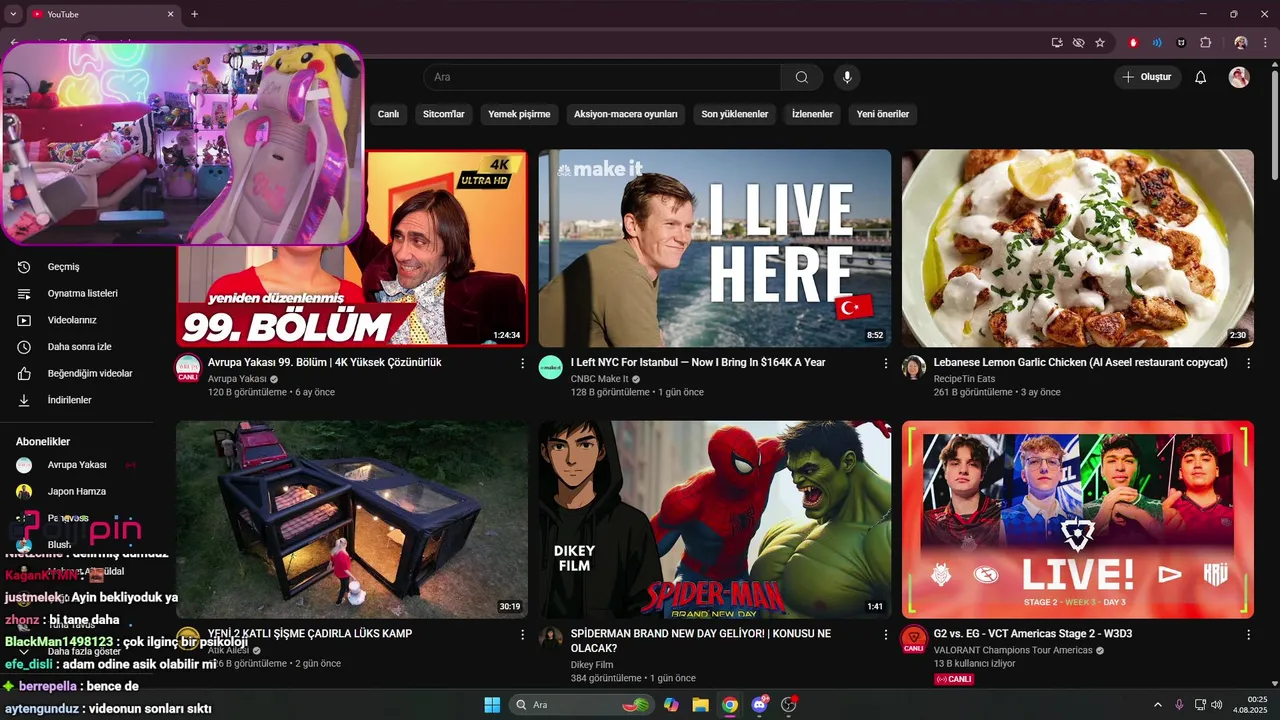Open G2 vs. EG live stream thumbnail
Screen dimensions: 1280x720
click(x=1078, y=519)
